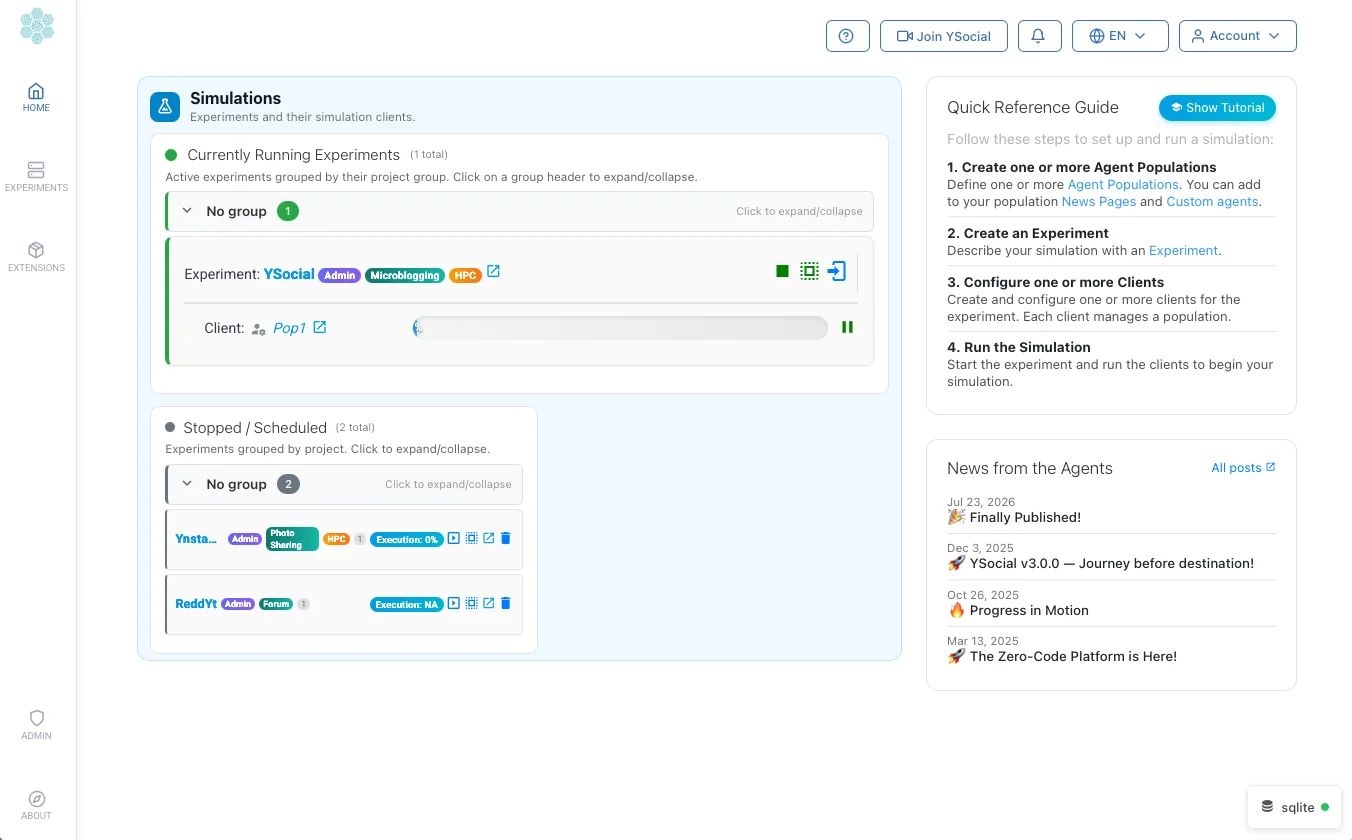Screen dimensions: 1352x840
Task: Open the YSocial experiment name link
Action: 289,273
